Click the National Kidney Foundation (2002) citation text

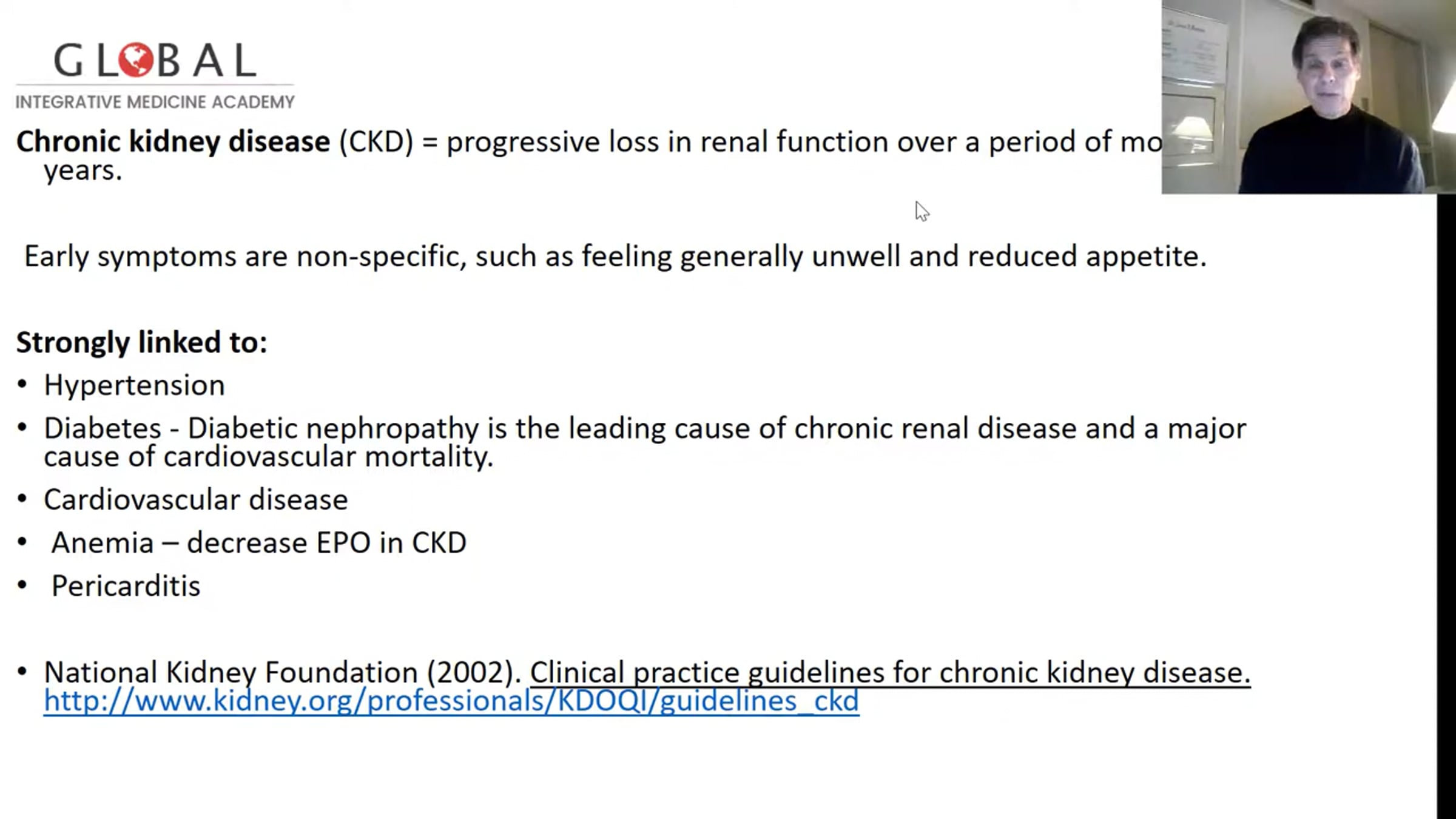[x=282, y=672]
